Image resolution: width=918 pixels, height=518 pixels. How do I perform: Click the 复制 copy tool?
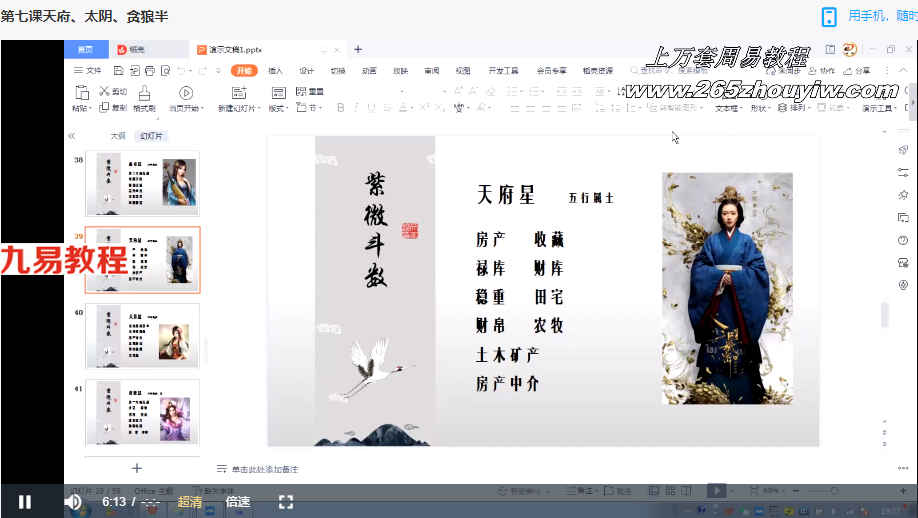point(113,108)
